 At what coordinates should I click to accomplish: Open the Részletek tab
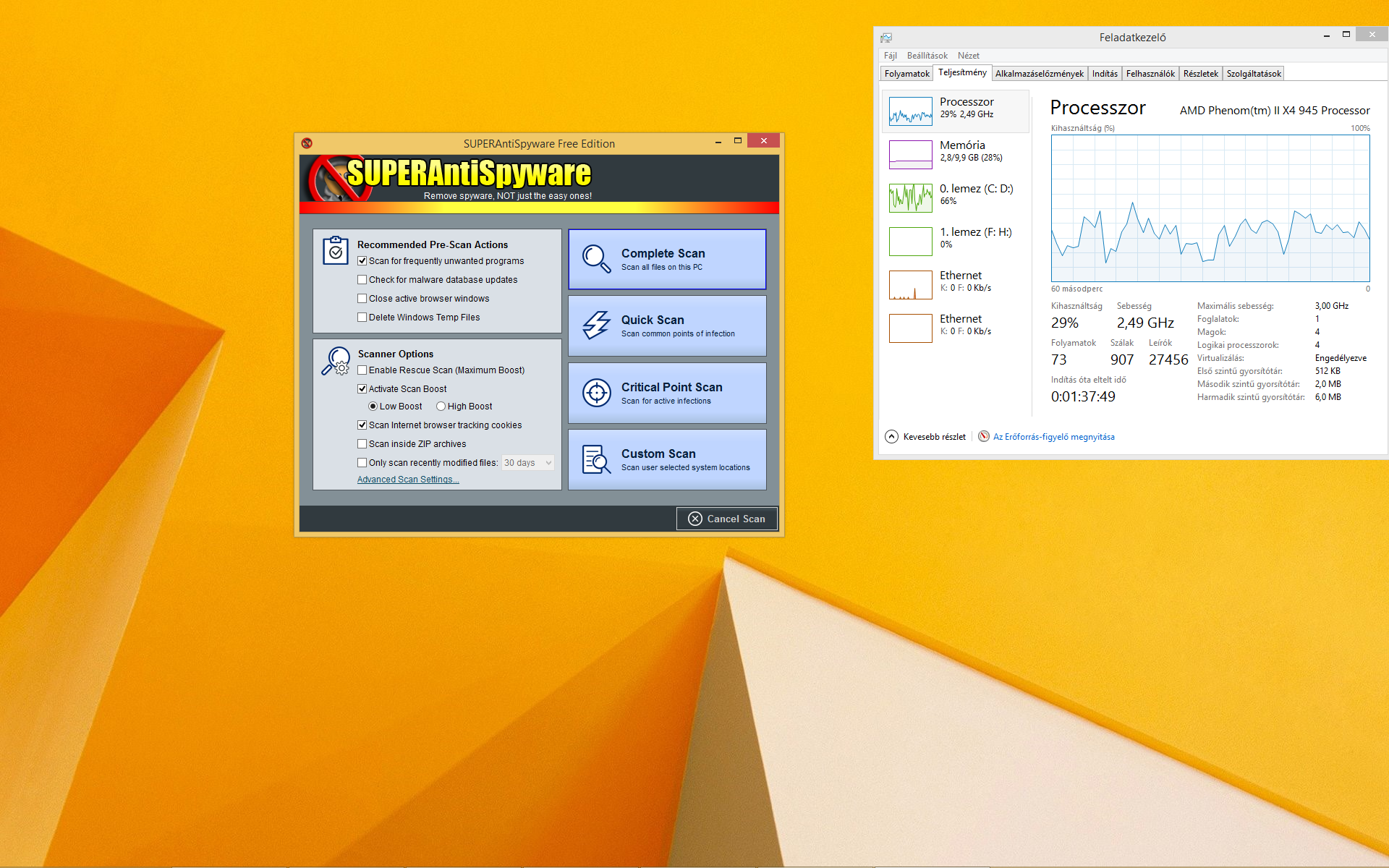pos(1200,74)
